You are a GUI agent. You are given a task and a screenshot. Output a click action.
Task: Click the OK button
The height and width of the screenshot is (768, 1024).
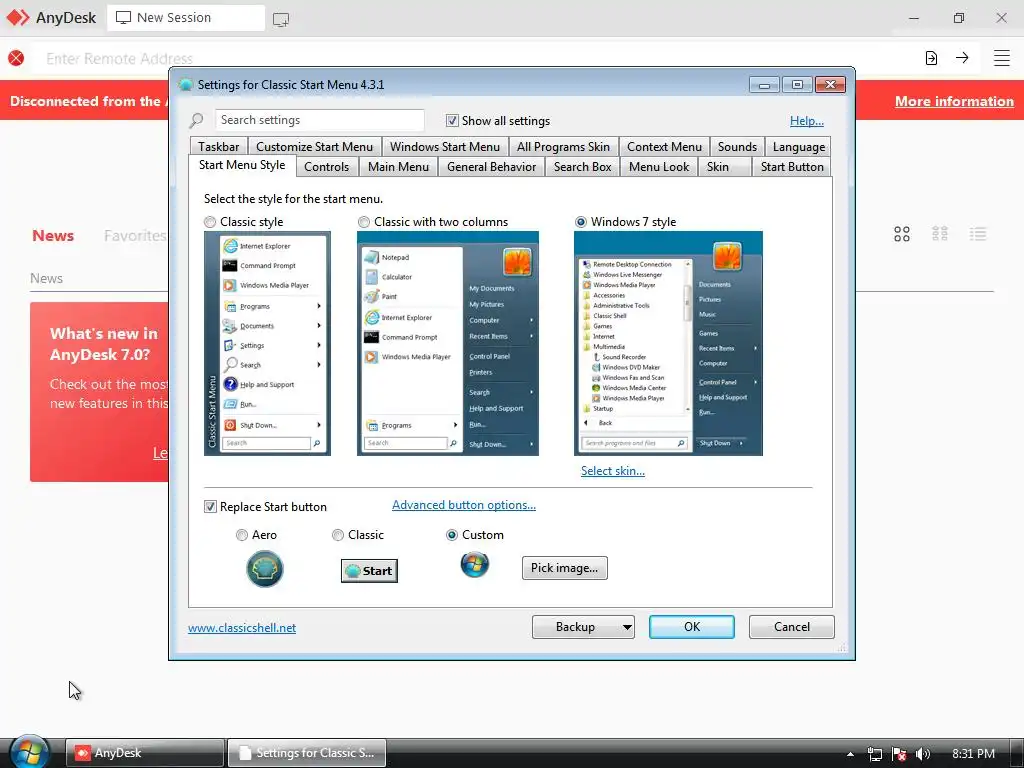[x=692, y=627]
